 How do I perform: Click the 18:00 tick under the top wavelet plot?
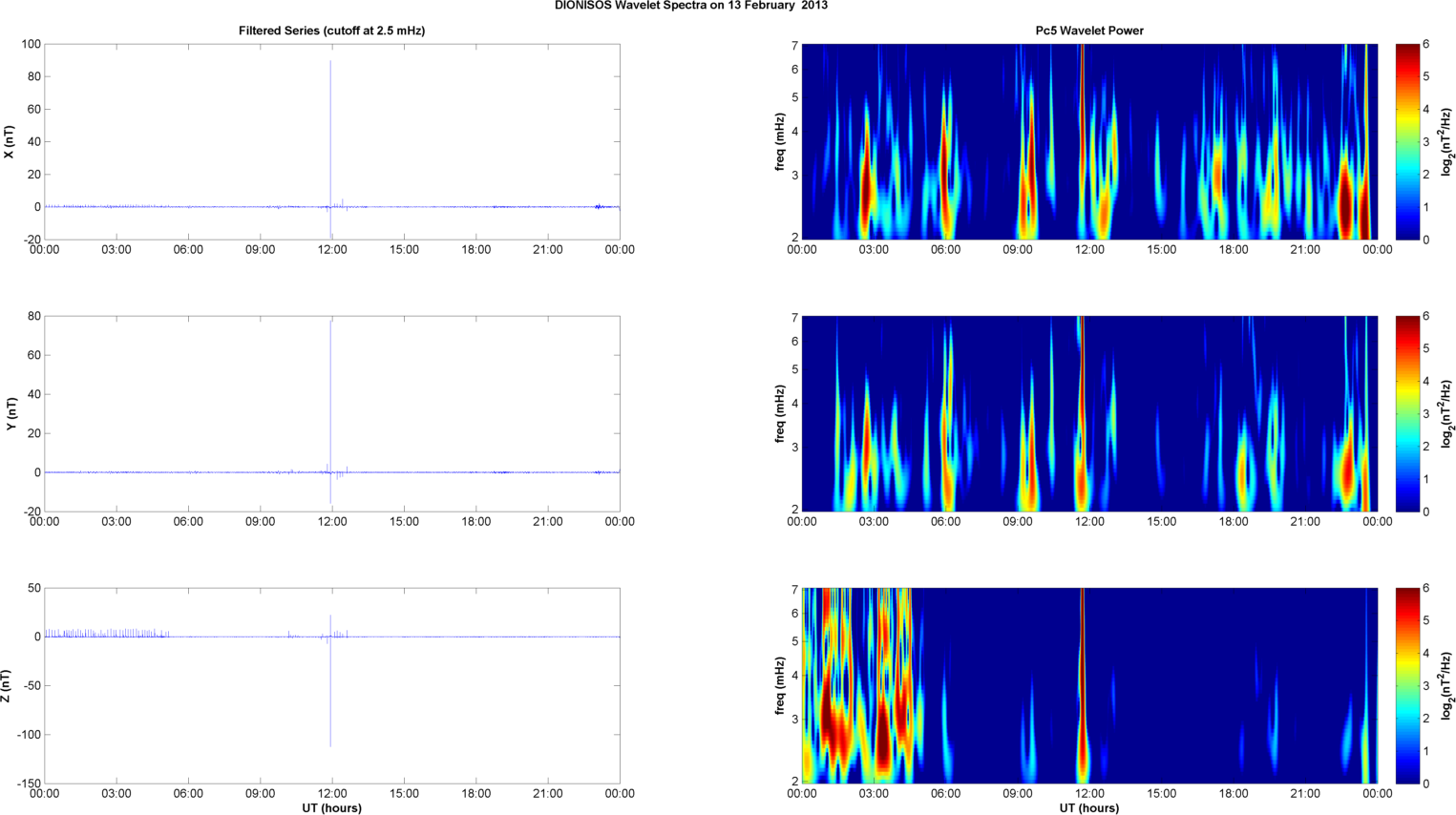[1234, 250]
